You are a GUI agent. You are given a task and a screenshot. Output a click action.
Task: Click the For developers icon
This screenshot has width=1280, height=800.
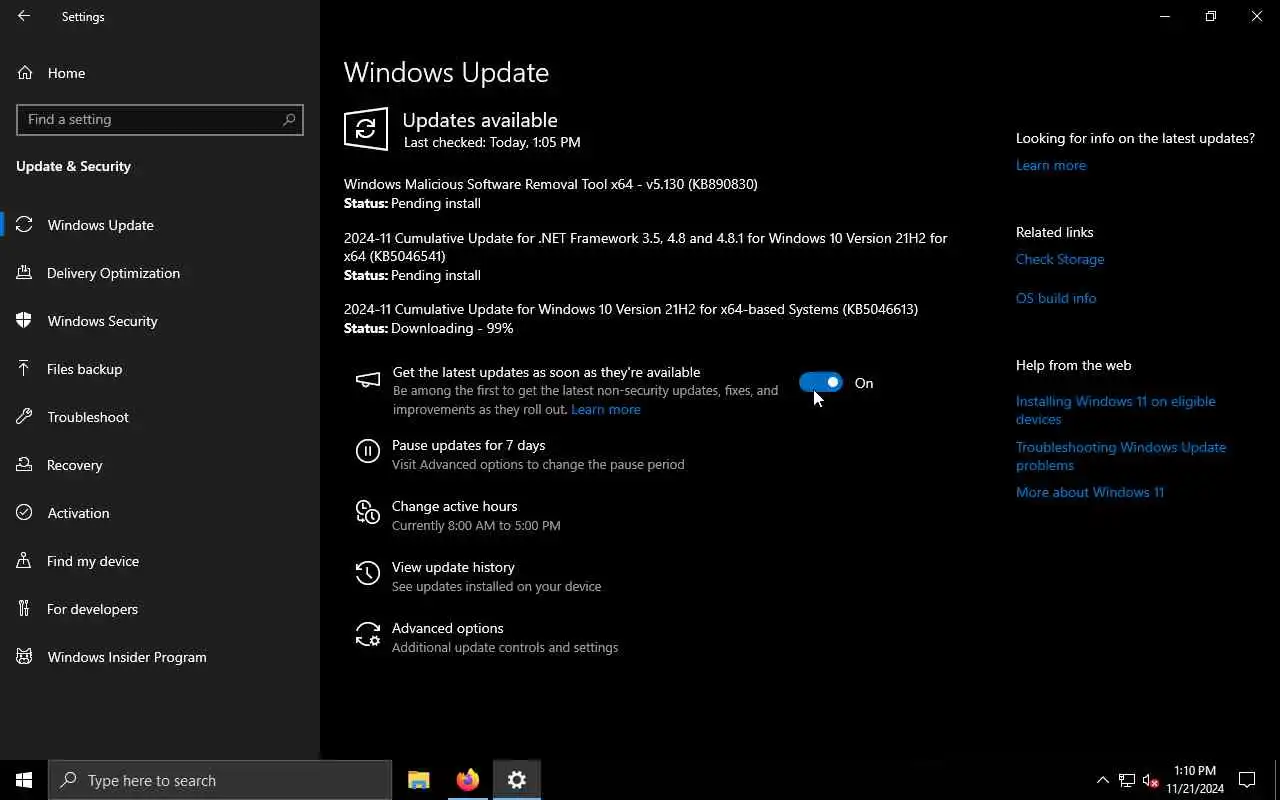point(25,609)
